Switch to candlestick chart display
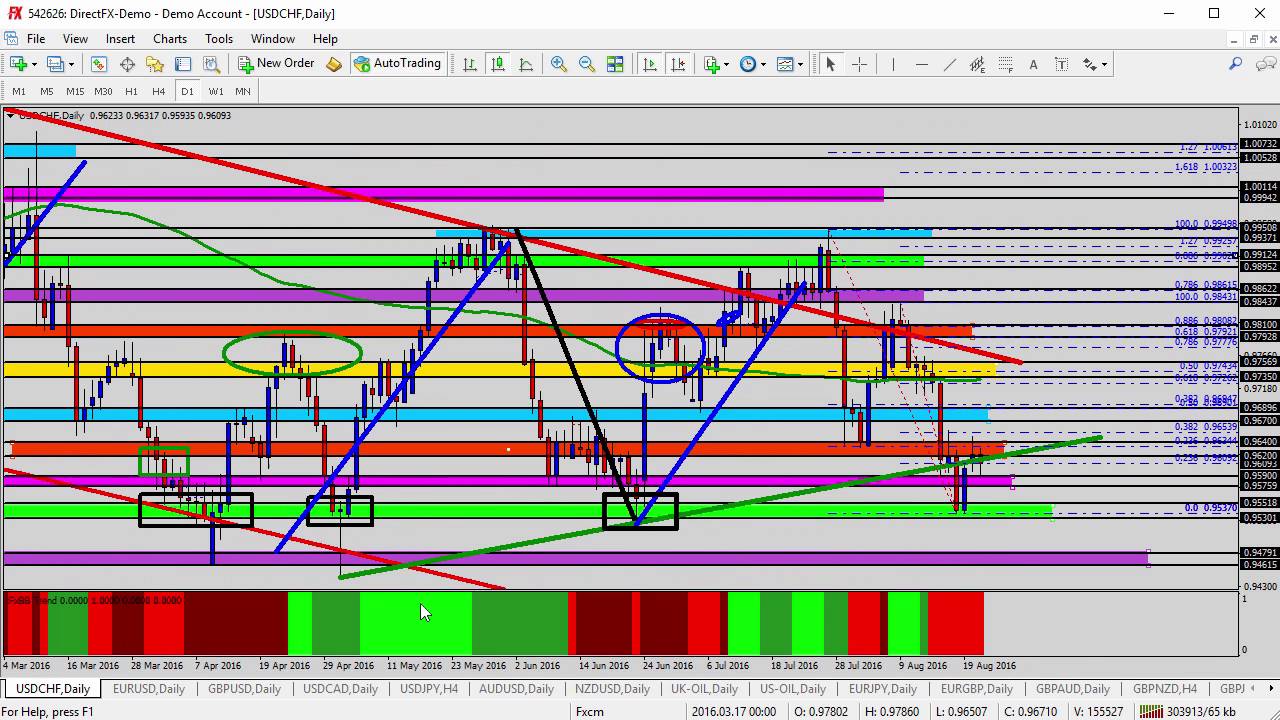Viewport: 1280px width, 720px height. tap(498, 64)
